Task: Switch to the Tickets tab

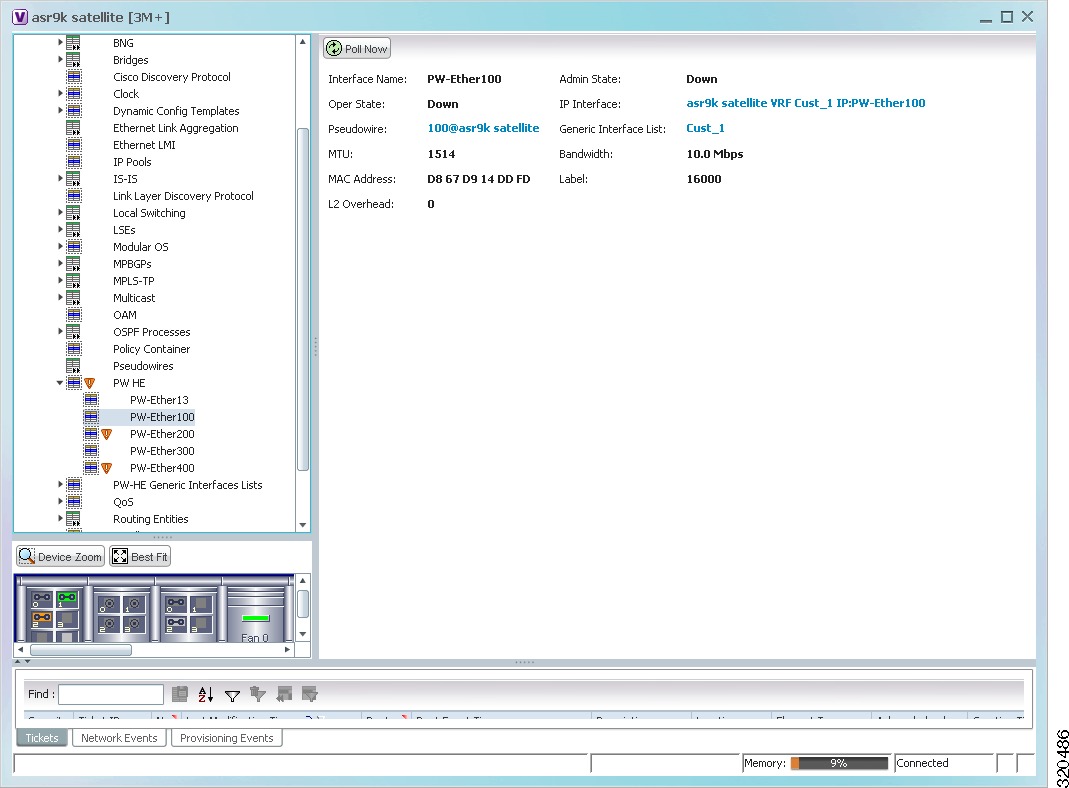Action: (42, 738)
